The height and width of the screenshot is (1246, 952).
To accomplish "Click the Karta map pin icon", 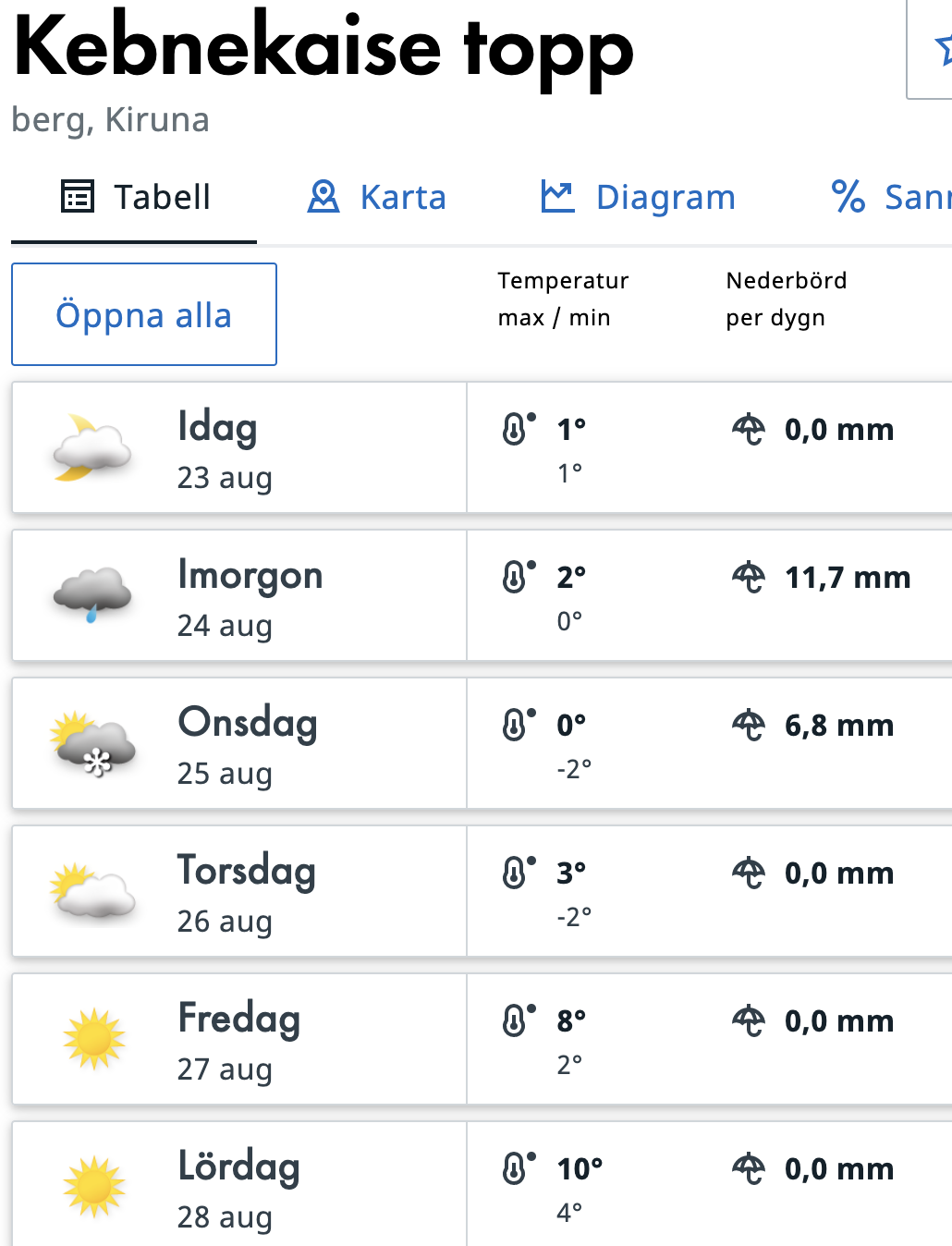I will pos(323,197).
